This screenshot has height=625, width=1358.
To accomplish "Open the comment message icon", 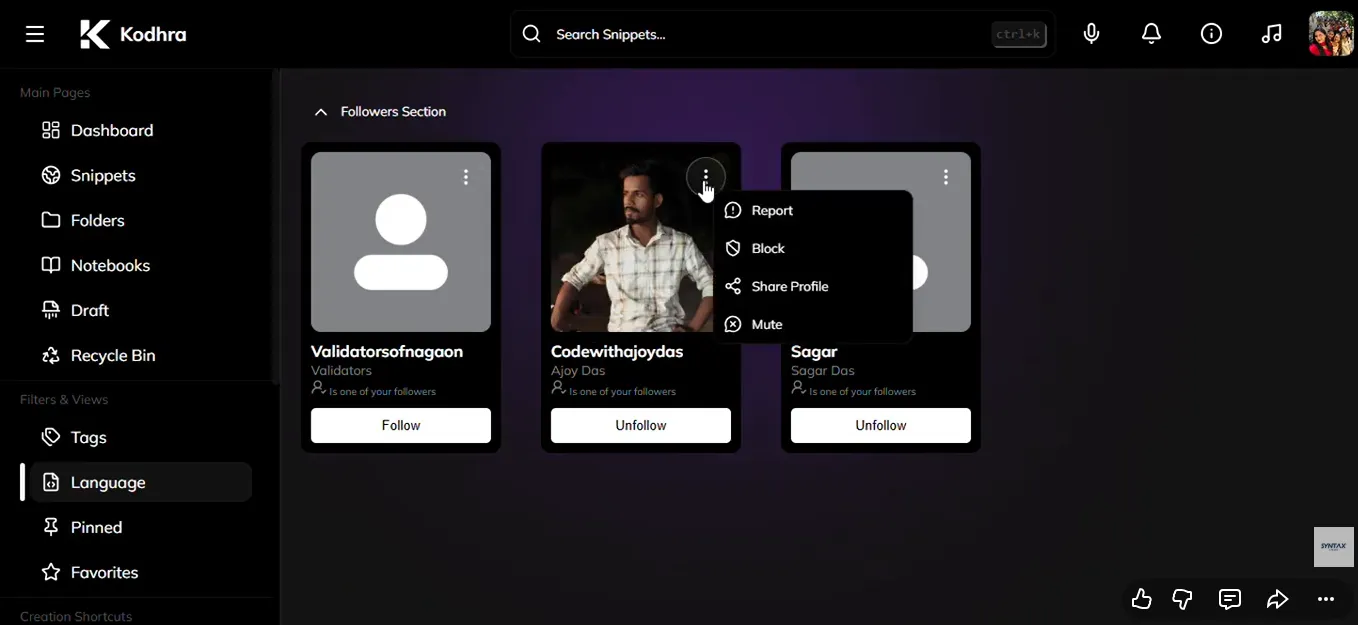I will click(1230, 599).
